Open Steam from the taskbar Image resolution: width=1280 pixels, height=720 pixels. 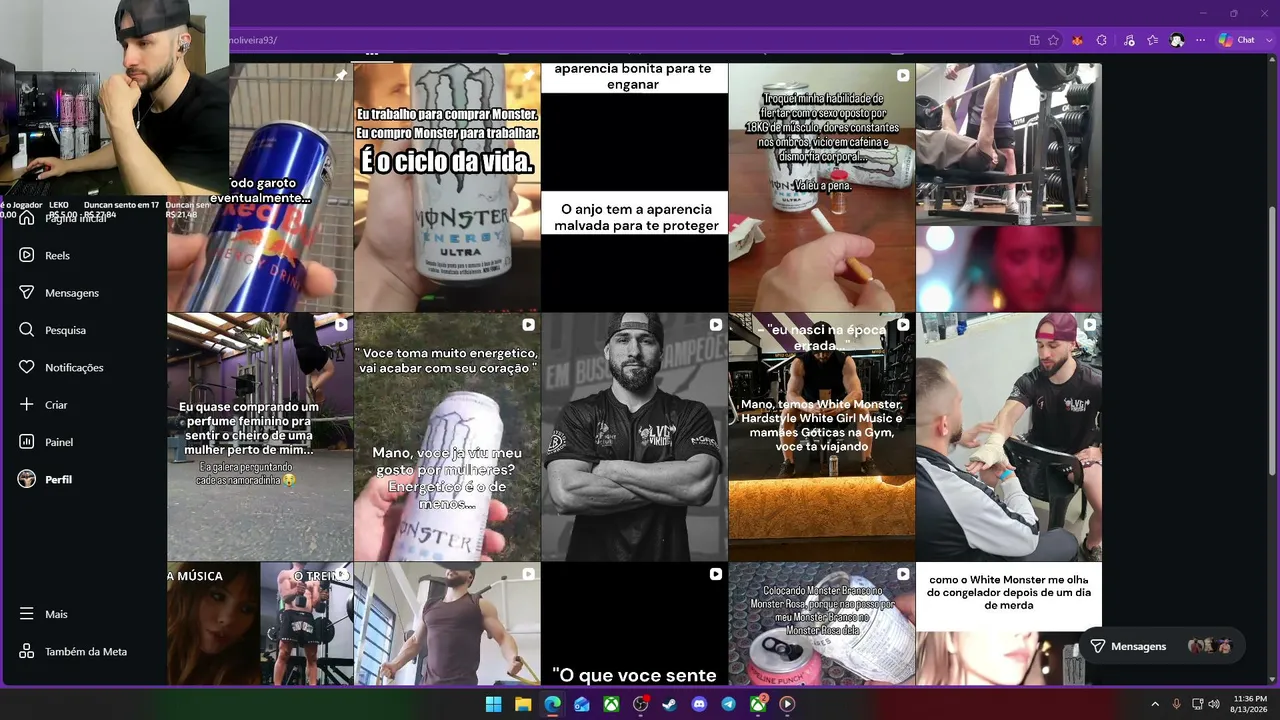point(670,704)
